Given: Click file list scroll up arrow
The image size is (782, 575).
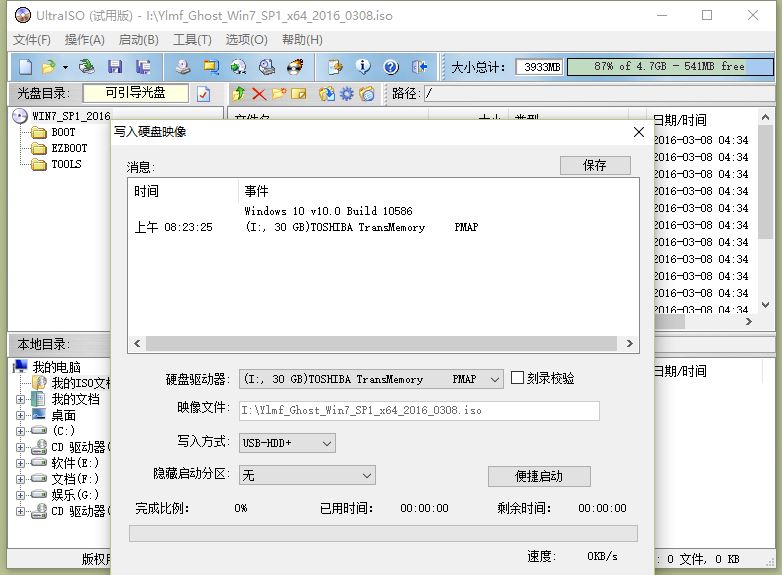Looking at the screenshot, I should click(766, 118).
